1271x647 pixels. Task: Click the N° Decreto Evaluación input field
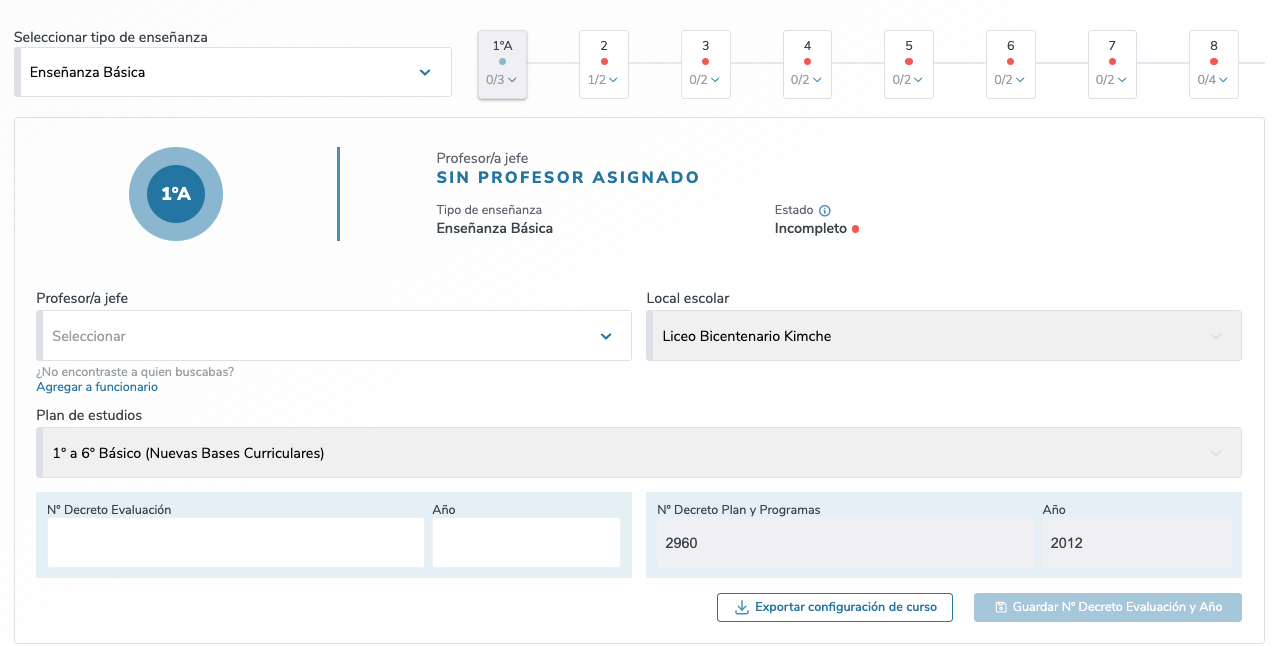click(x=236, y=542)
